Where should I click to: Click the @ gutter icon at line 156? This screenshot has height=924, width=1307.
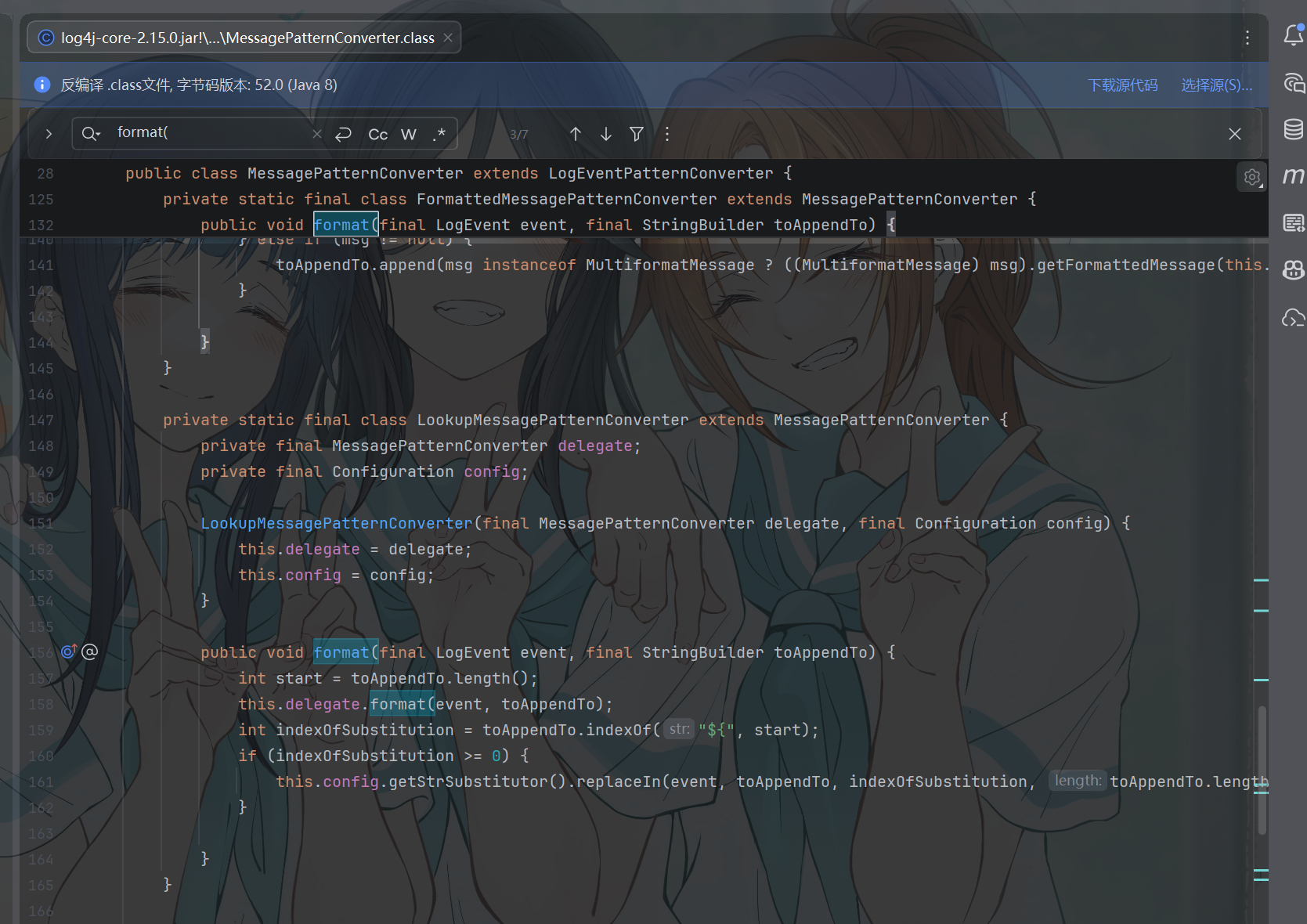coord(90,651)
